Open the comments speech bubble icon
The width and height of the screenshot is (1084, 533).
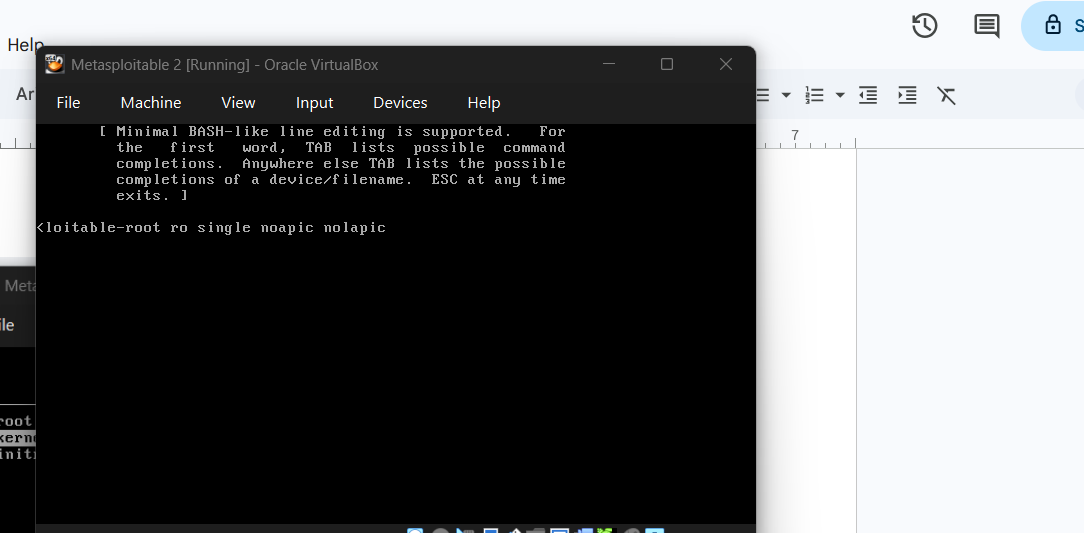(x=986, y=26)
